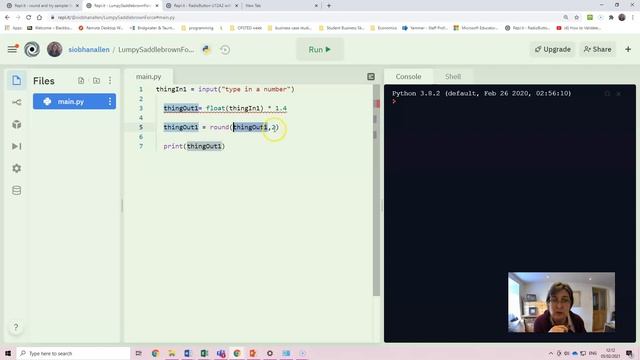Switch to the Shell tab
This screenshot has width=640, height=360.
point(453,76)
